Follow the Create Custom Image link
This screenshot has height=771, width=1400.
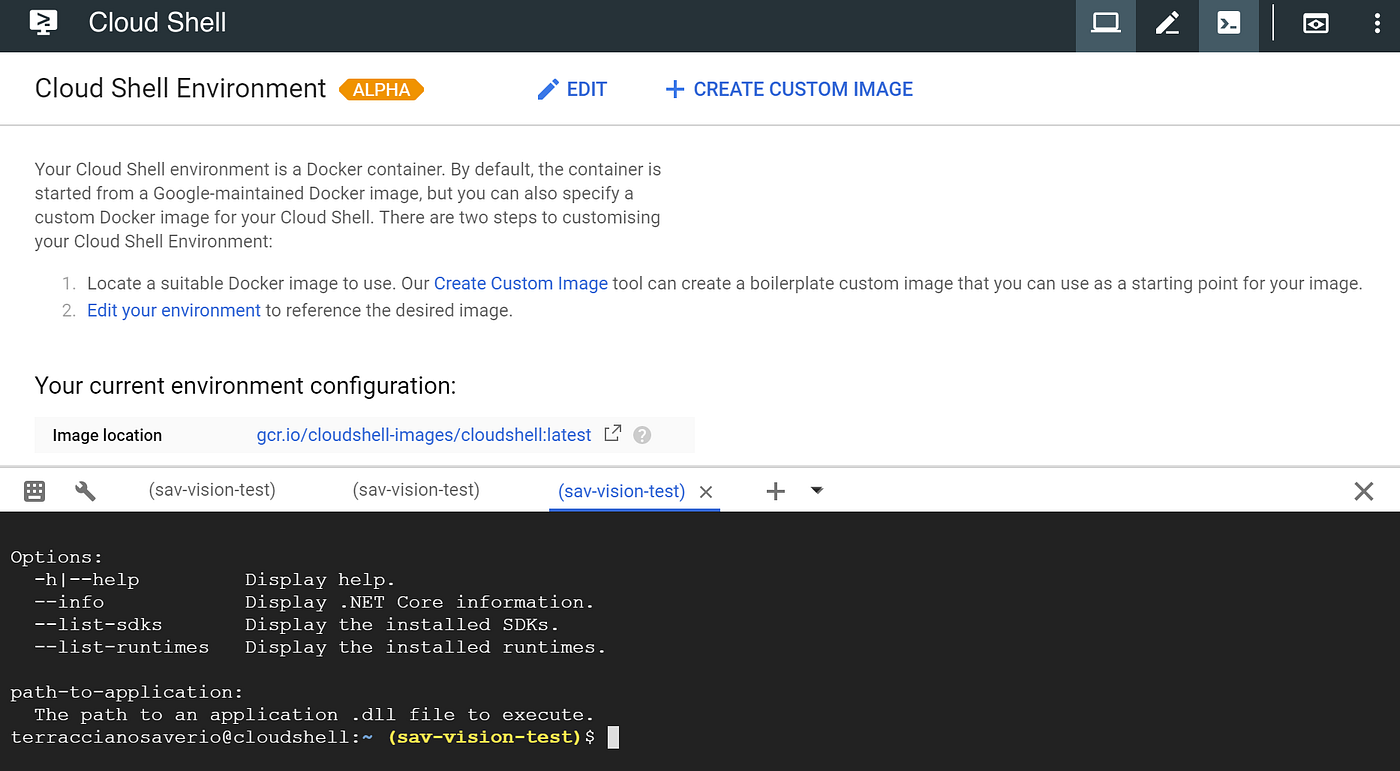pyautogui.click(x=521, y=283)
